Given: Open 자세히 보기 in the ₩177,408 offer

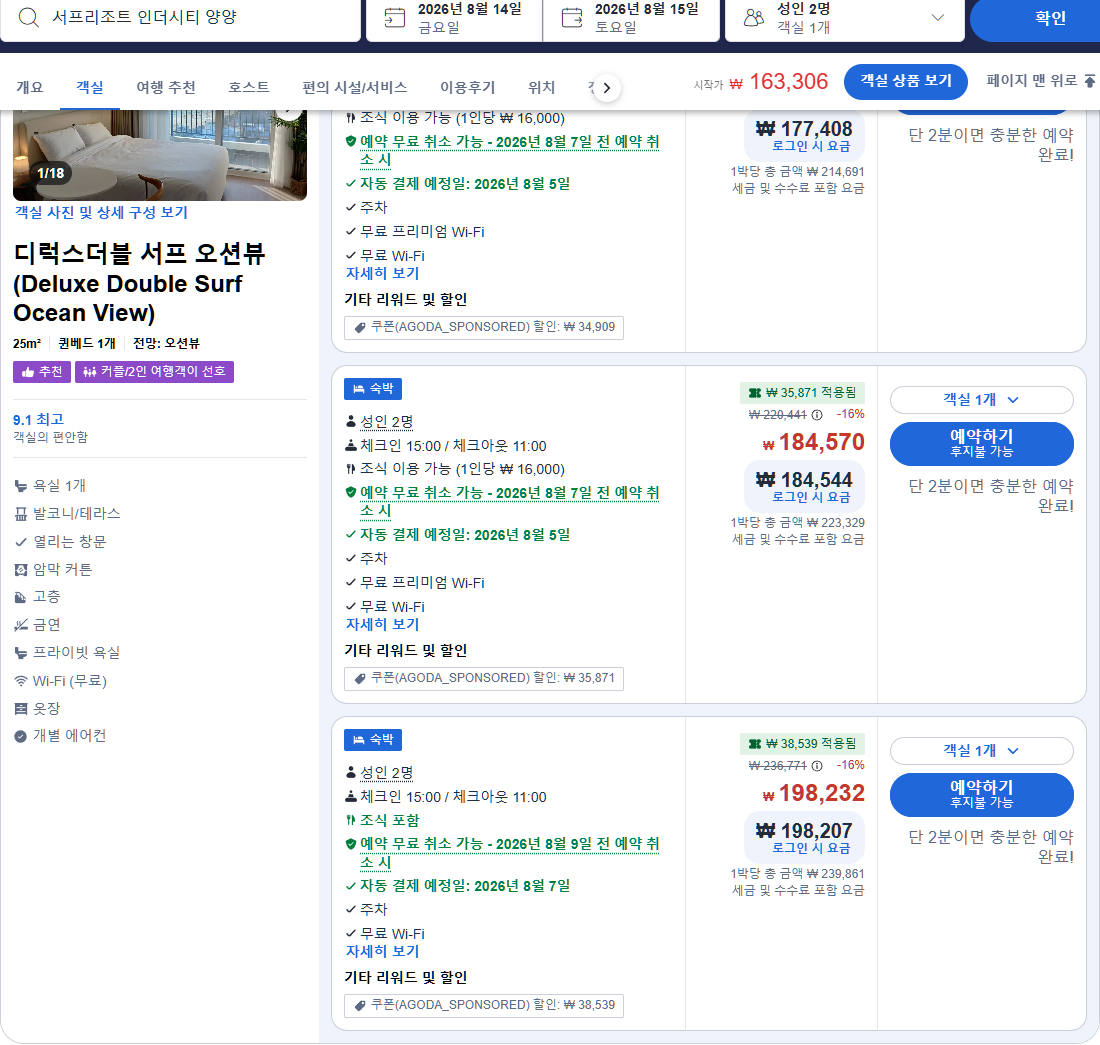Looking at the screenshot, I should coord(382,274).
